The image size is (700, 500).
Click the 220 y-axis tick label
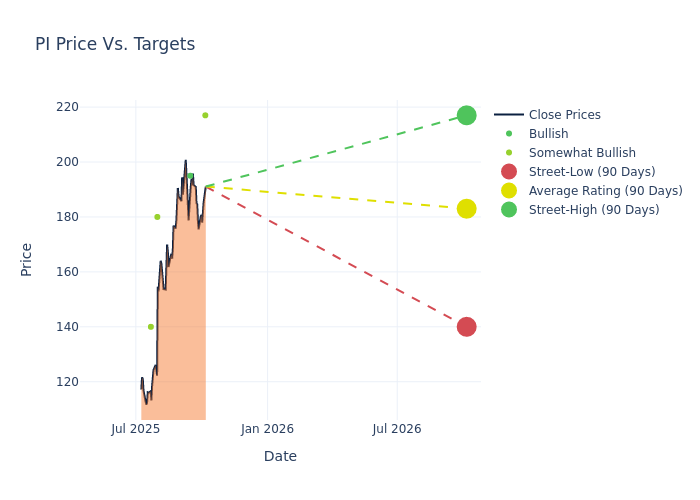(94, 107)
